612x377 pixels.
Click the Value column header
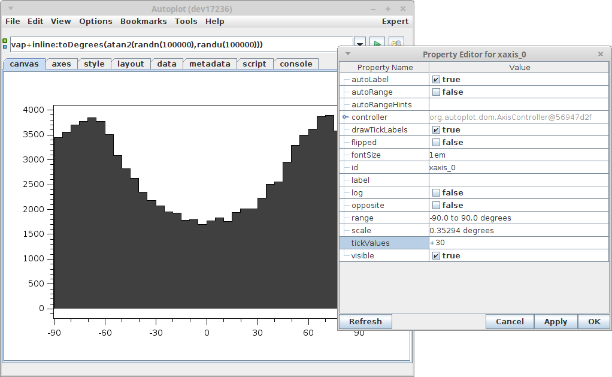[x=519, y=68]
